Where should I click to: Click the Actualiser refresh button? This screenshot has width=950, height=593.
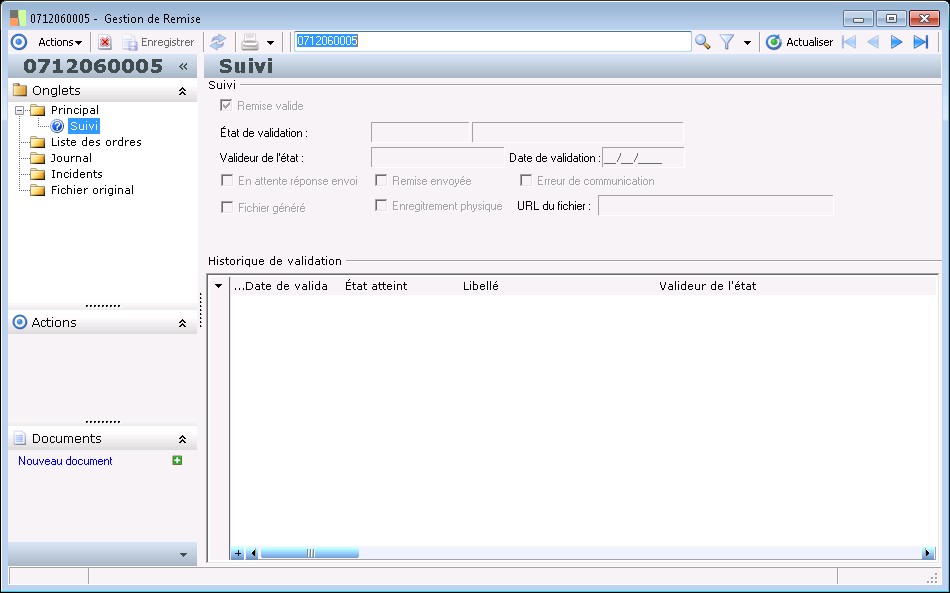point(800,42)
